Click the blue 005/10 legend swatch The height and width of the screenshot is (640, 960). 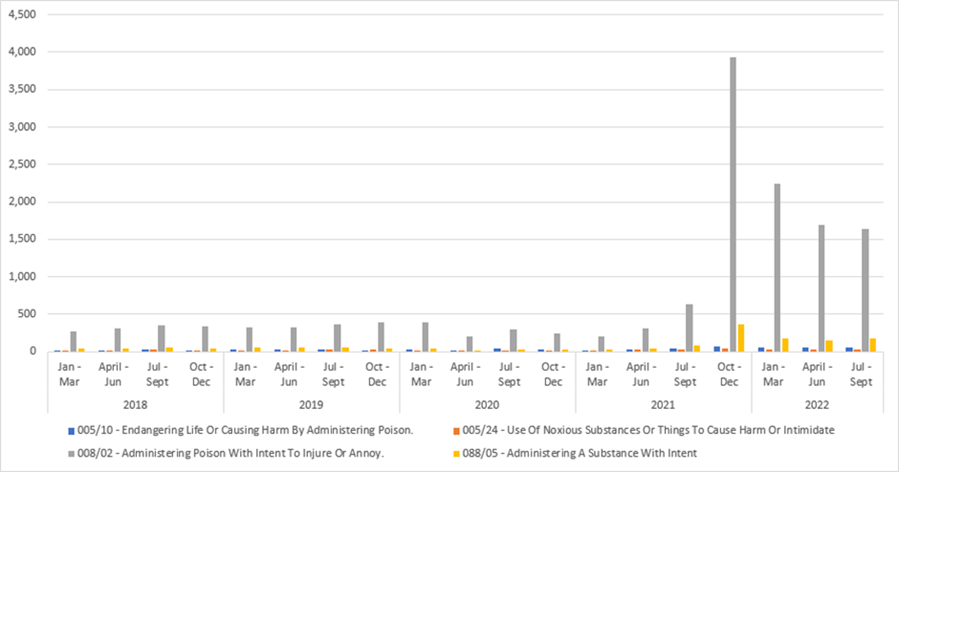(71, 431)
